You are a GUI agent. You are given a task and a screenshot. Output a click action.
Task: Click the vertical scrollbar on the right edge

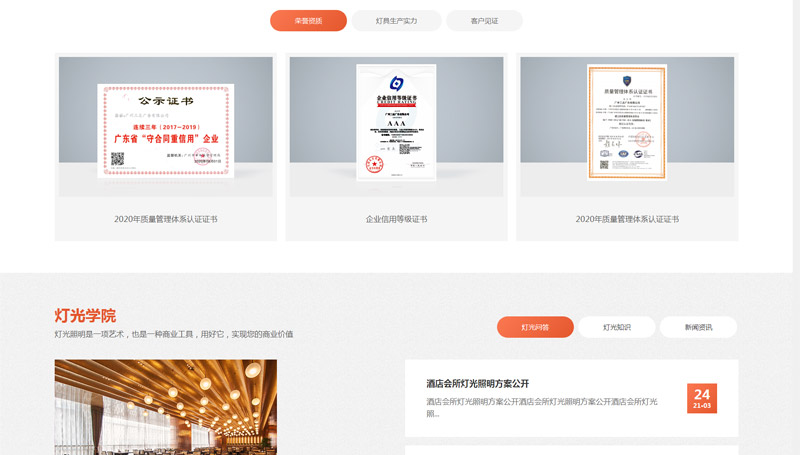pyautogui.click(x=796, y=150)
